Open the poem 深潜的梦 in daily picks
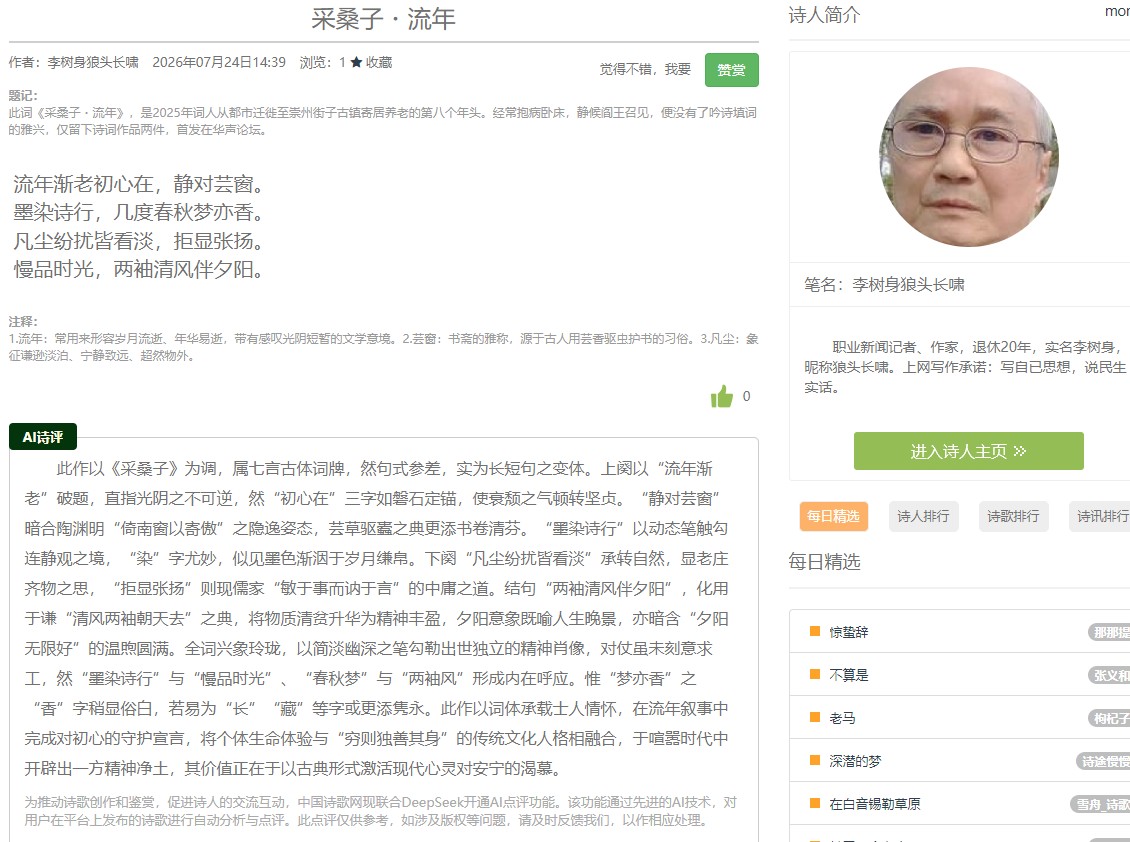The image size is (1130, 842). [855, 761]
